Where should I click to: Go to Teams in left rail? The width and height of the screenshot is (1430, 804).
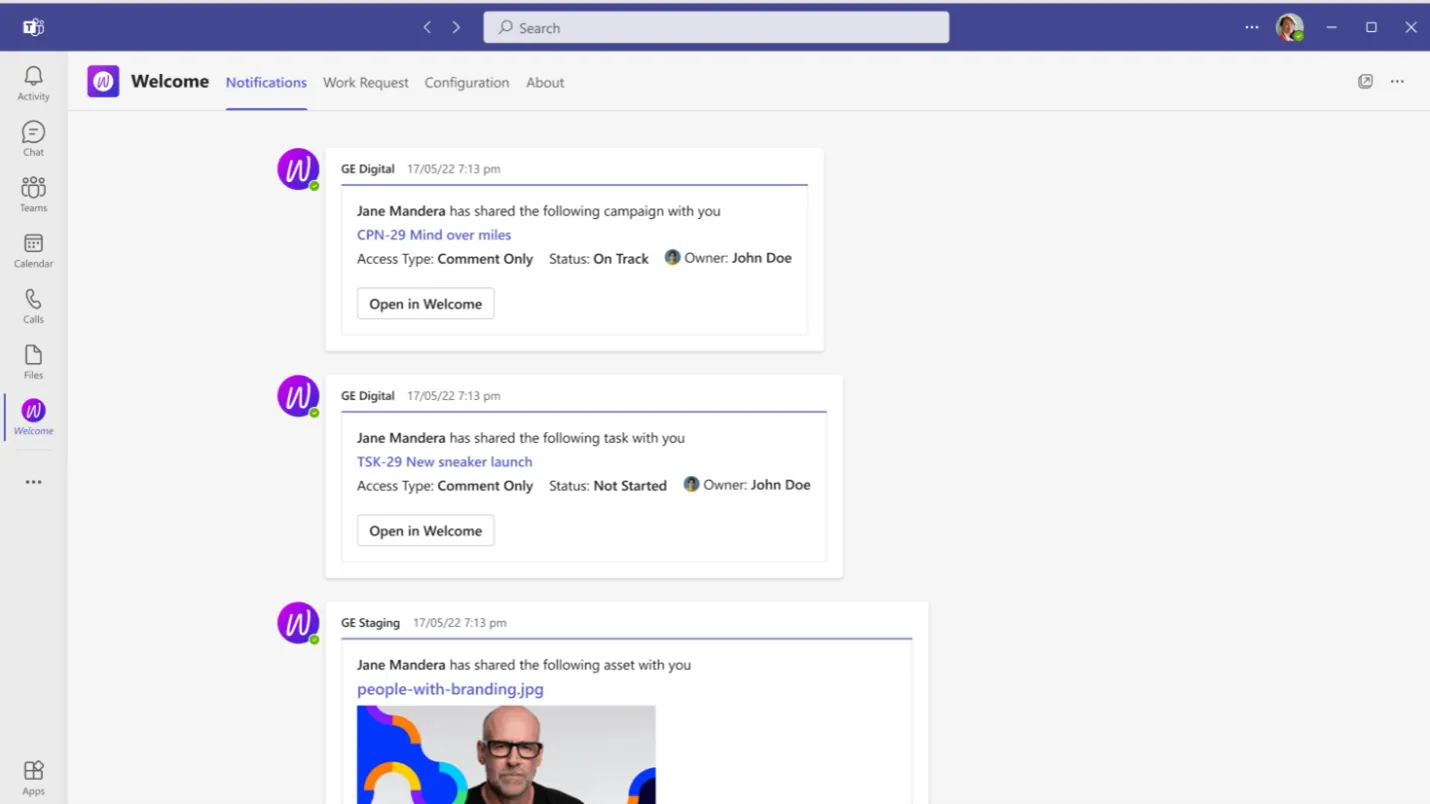click(x=33, y=195)
